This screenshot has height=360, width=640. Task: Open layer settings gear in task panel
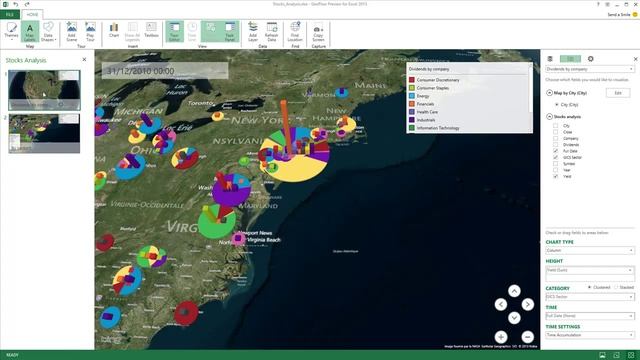click(x=591, y=59)
